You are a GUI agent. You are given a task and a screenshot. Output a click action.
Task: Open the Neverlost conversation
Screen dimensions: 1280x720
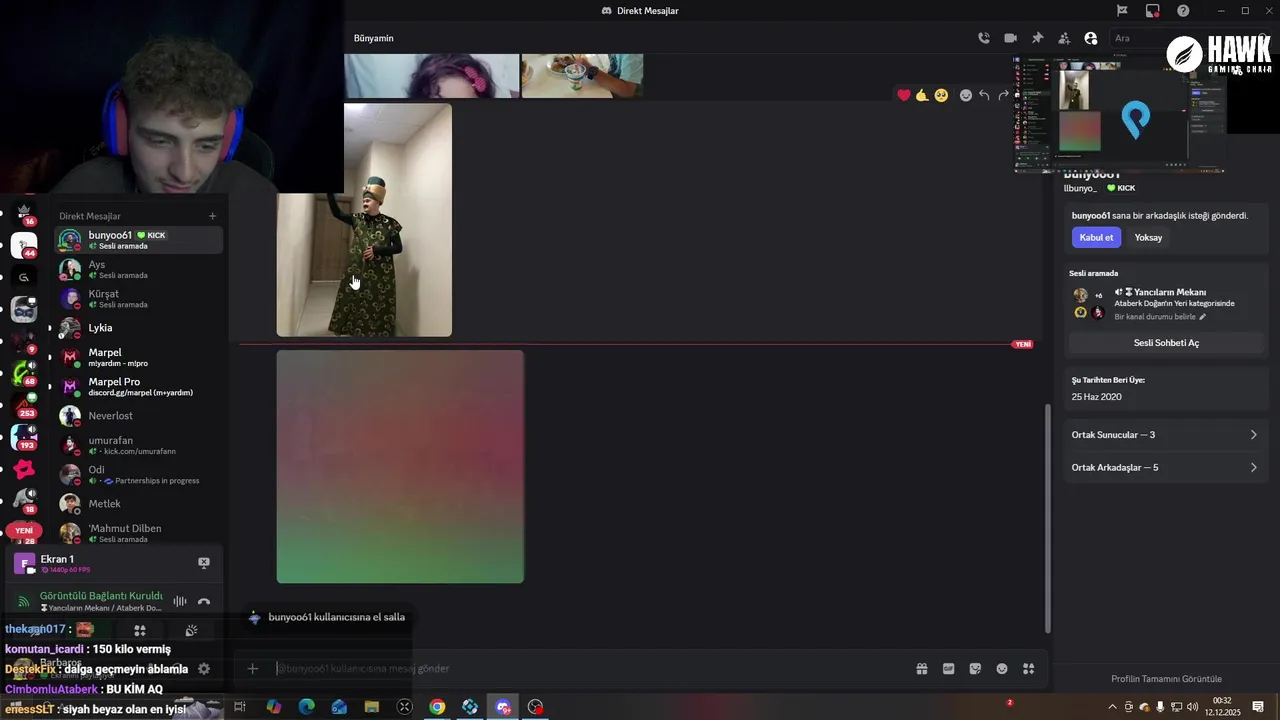pyautogui.click(x=138, y=416)
